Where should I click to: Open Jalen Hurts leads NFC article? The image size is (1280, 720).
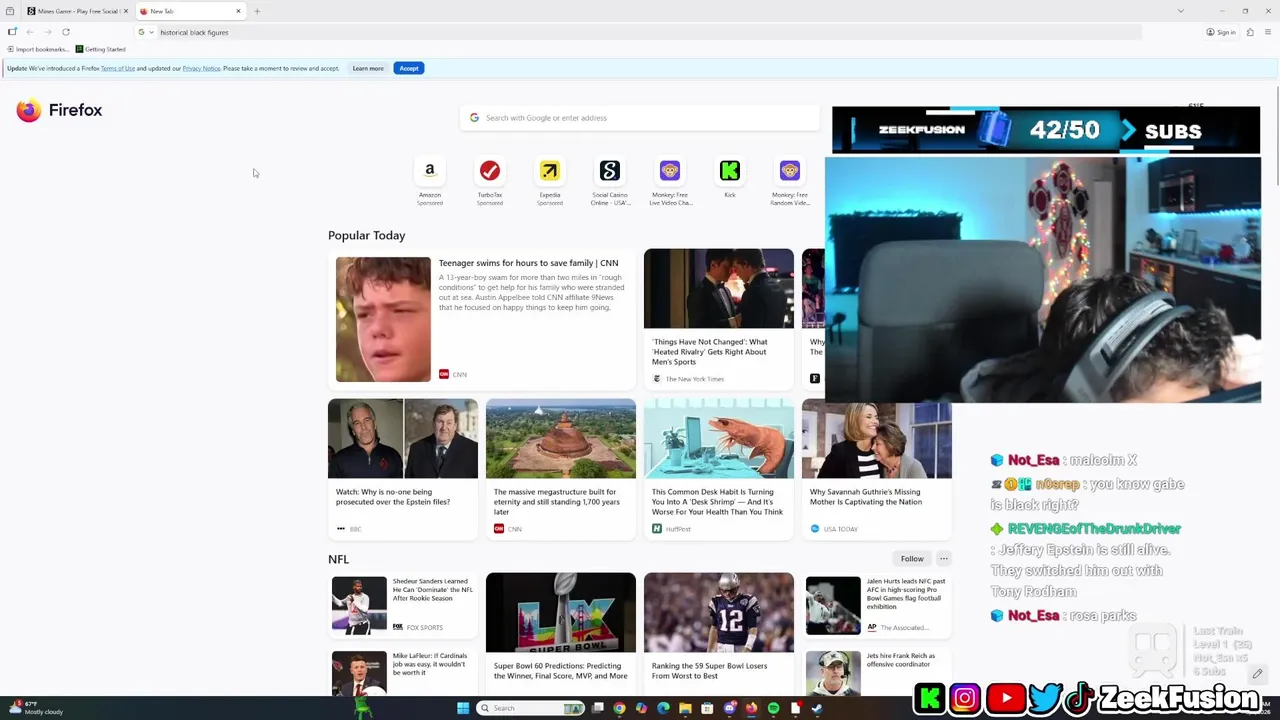[x=877, y=605]
